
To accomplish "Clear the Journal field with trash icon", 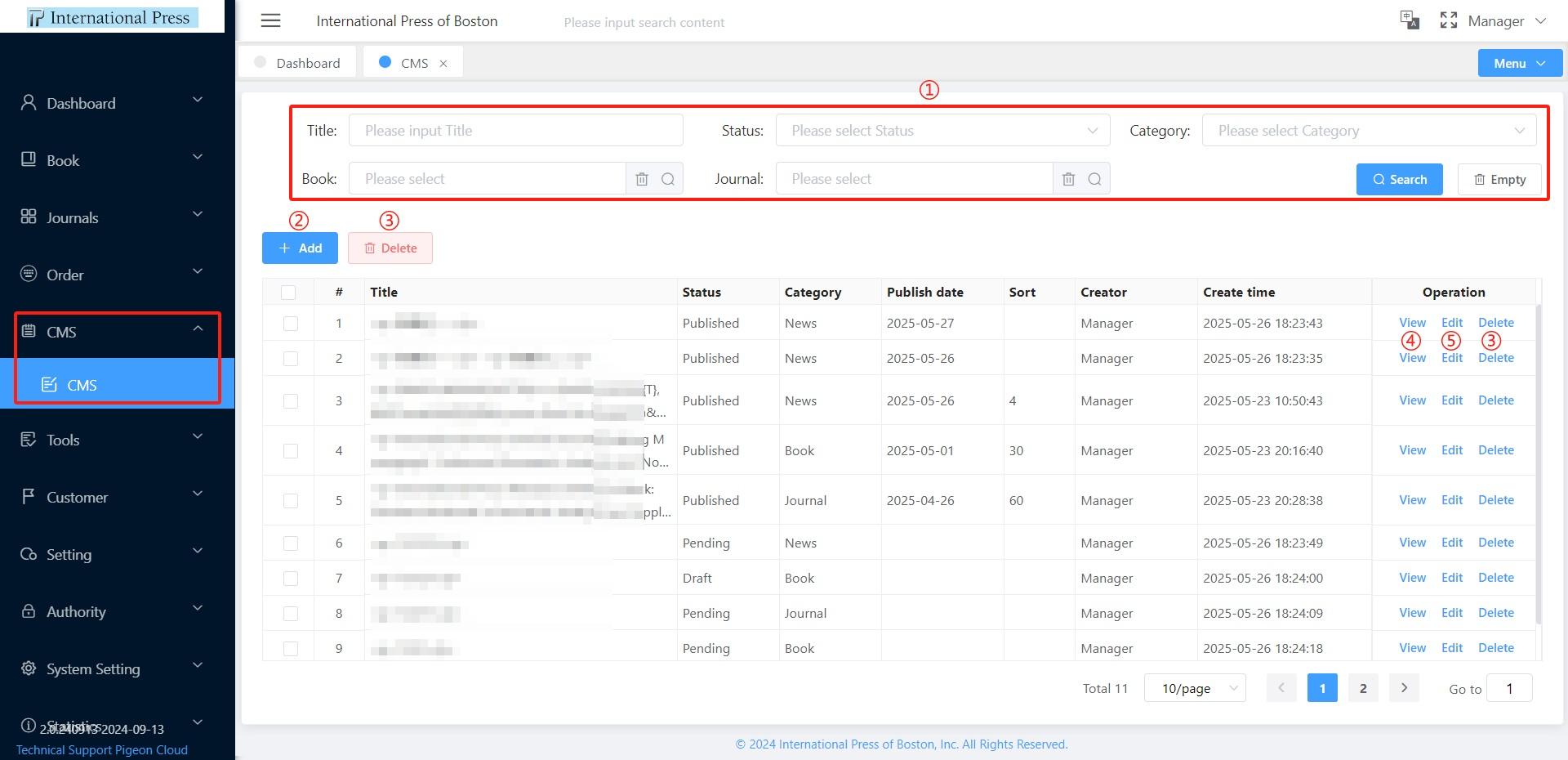I will point(1068,179).
